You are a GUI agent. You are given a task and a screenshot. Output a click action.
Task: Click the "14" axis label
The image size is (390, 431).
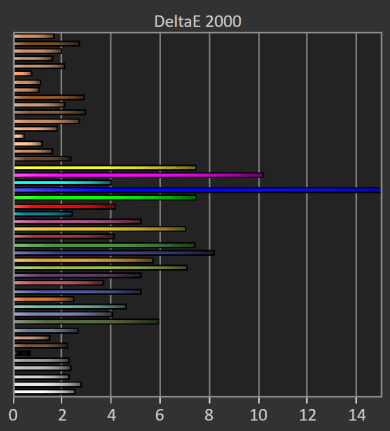tap(357, 415)
